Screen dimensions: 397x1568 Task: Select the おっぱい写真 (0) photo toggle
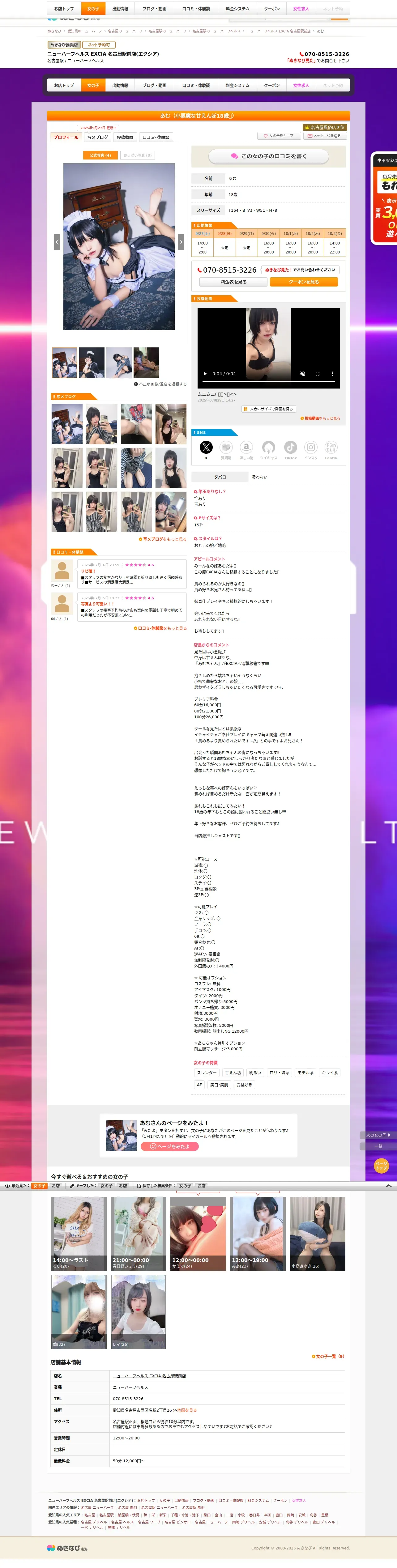138,155
